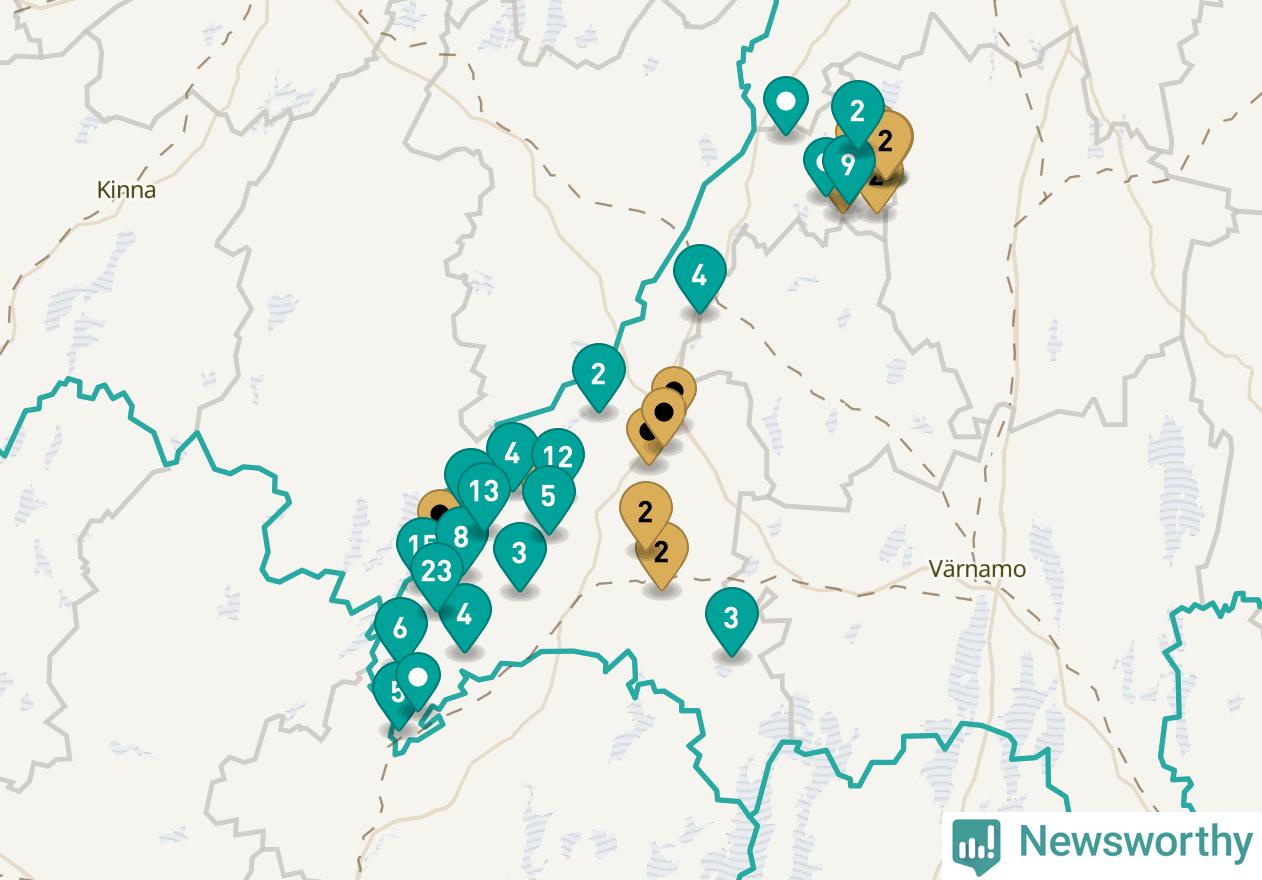Click the teal marker 3 below marker 5

(x=519, y=552)
